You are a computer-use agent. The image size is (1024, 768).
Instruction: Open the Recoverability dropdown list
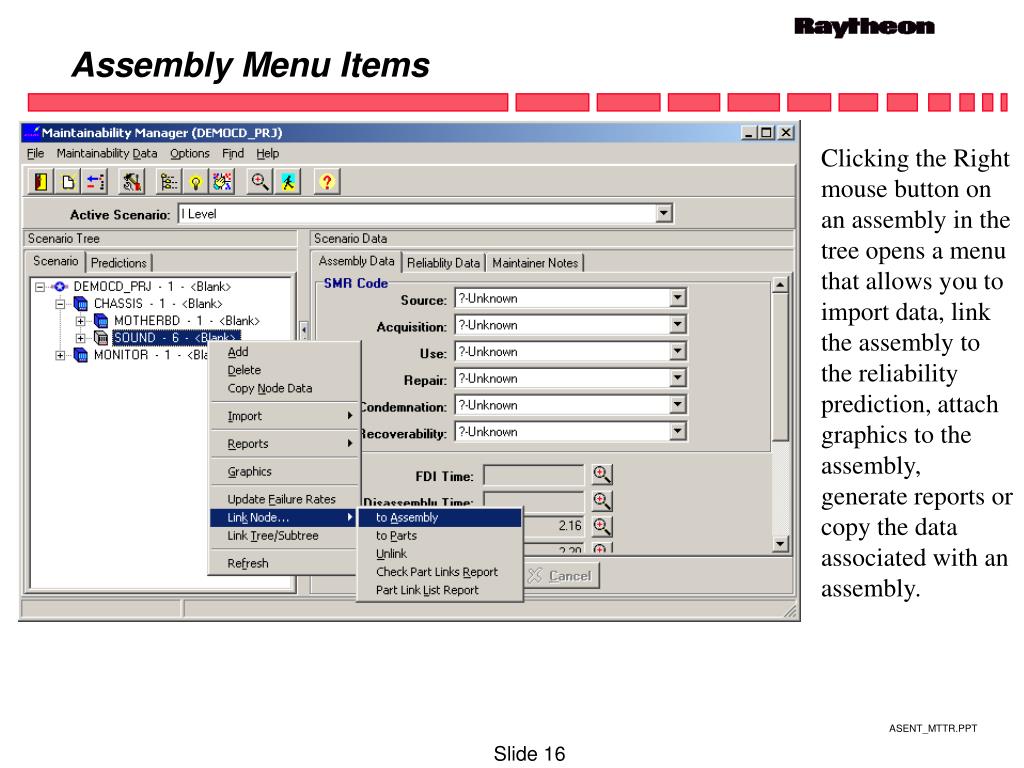pyautogui.click(x=678, y=432)
